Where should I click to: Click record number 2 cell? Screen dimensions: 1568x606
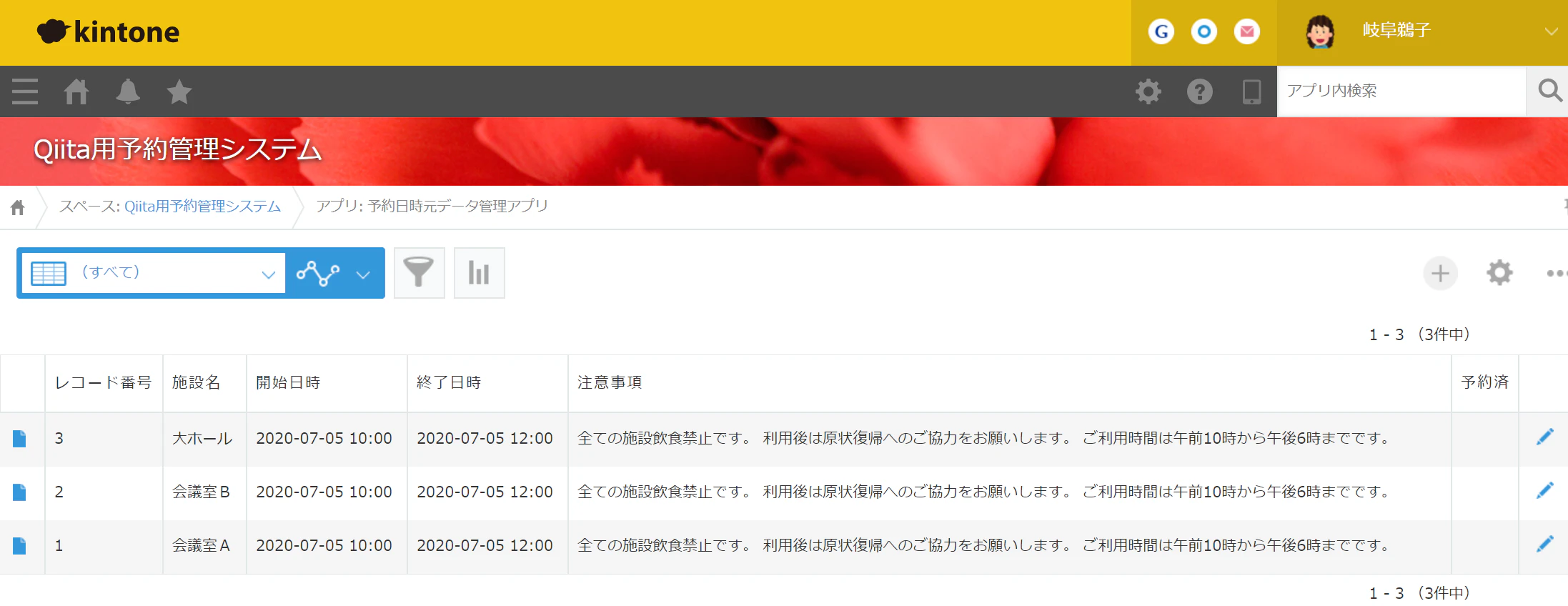(x=104, y=492)
